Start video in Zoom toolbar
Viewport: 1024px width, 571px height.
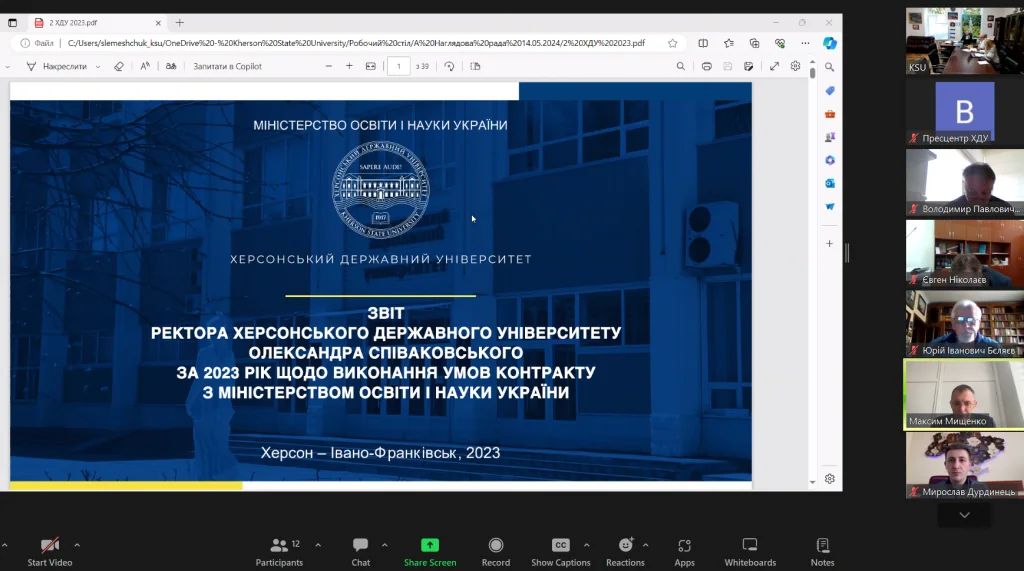[x=49, y=551]
